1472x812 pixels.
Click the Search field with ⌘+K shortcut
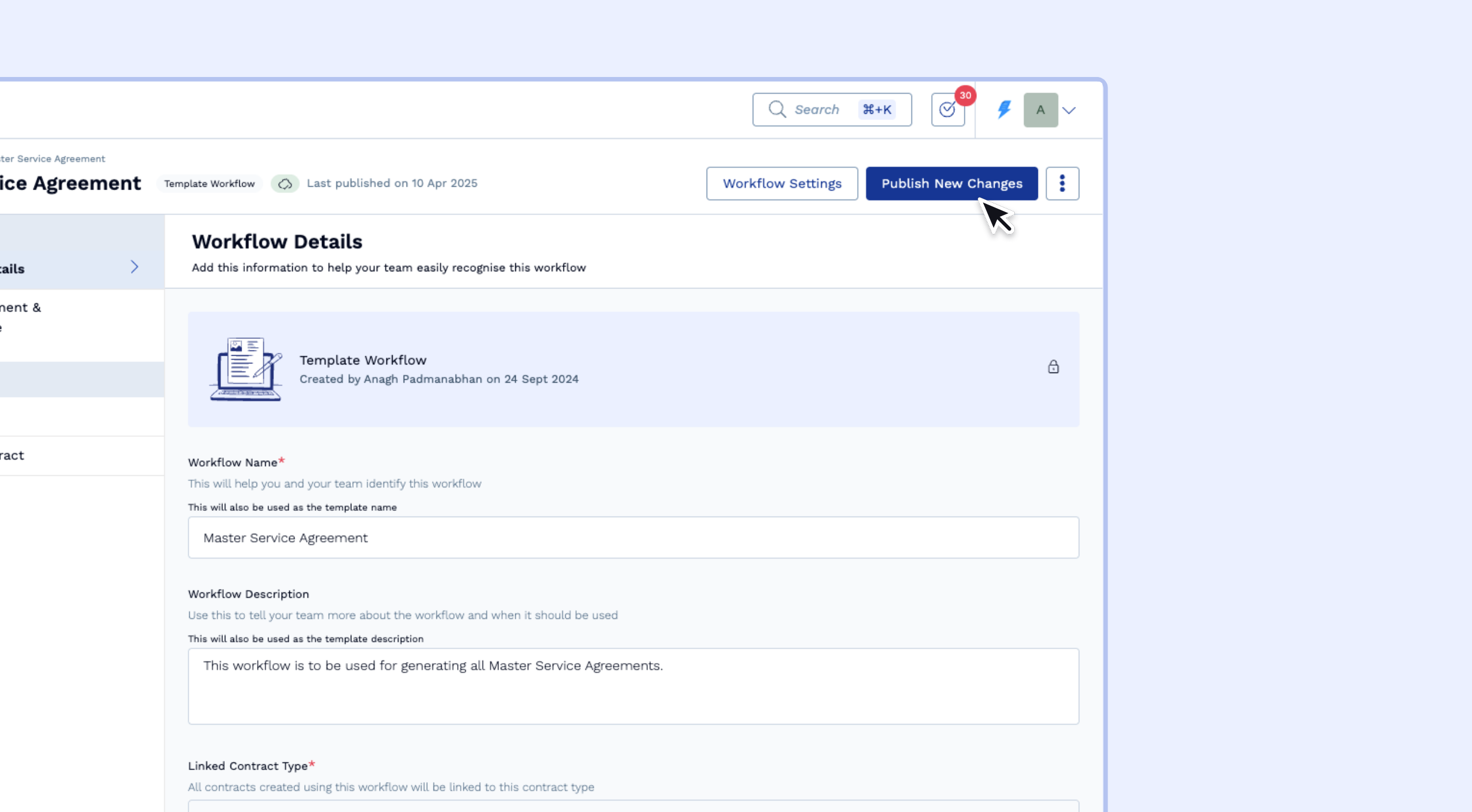pos(831,109)
